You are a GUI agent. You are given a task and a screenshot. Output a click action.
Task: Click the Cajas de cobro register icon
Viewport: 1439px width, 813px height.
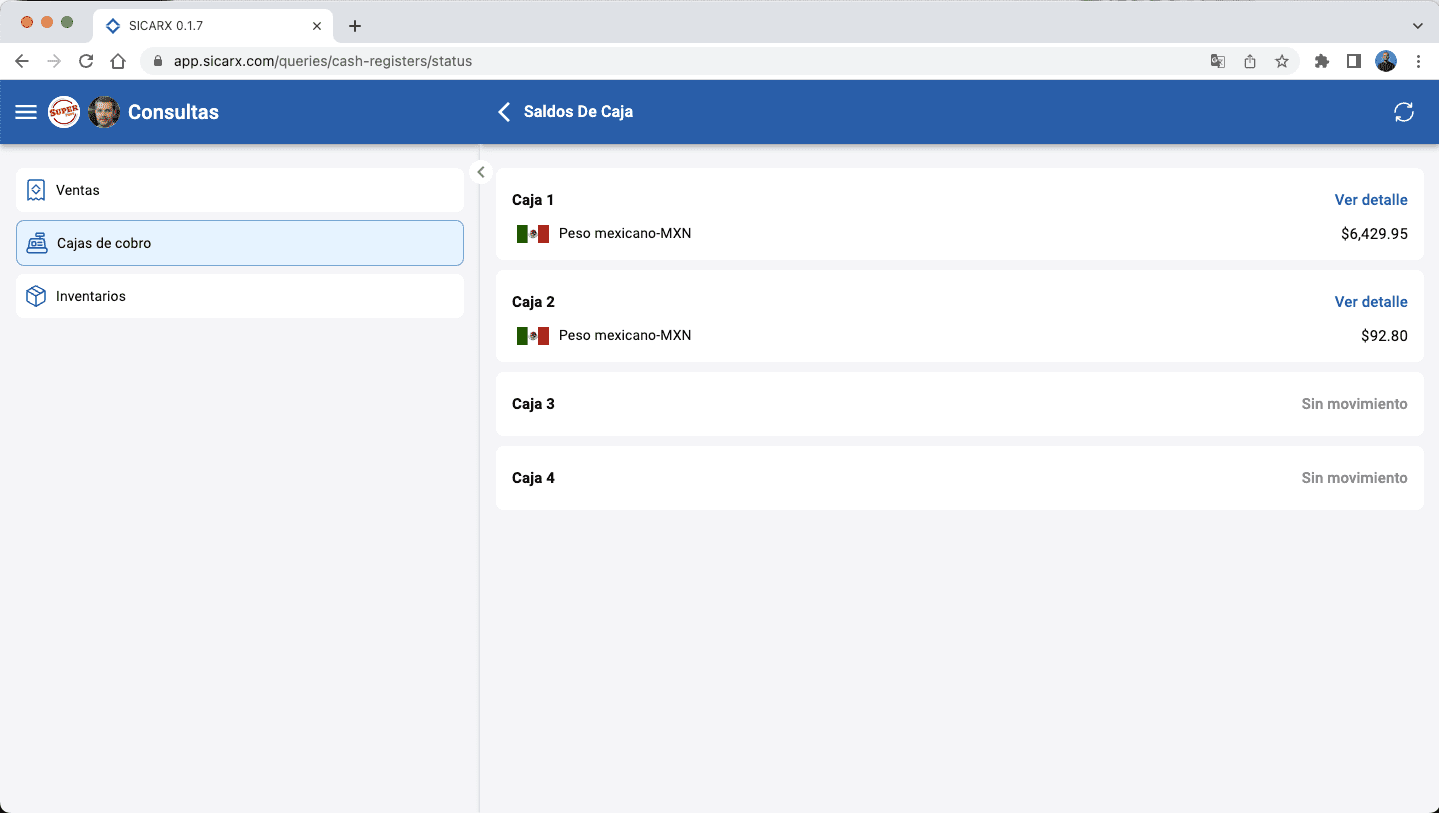click(x=37, y=243)
